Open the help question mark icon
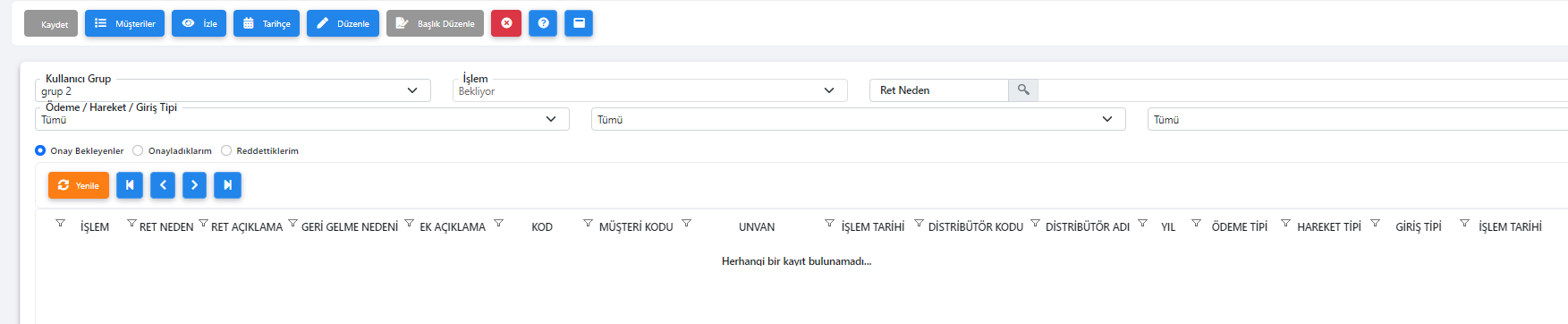Screen dimensions: 1568x324 [543, 23]
